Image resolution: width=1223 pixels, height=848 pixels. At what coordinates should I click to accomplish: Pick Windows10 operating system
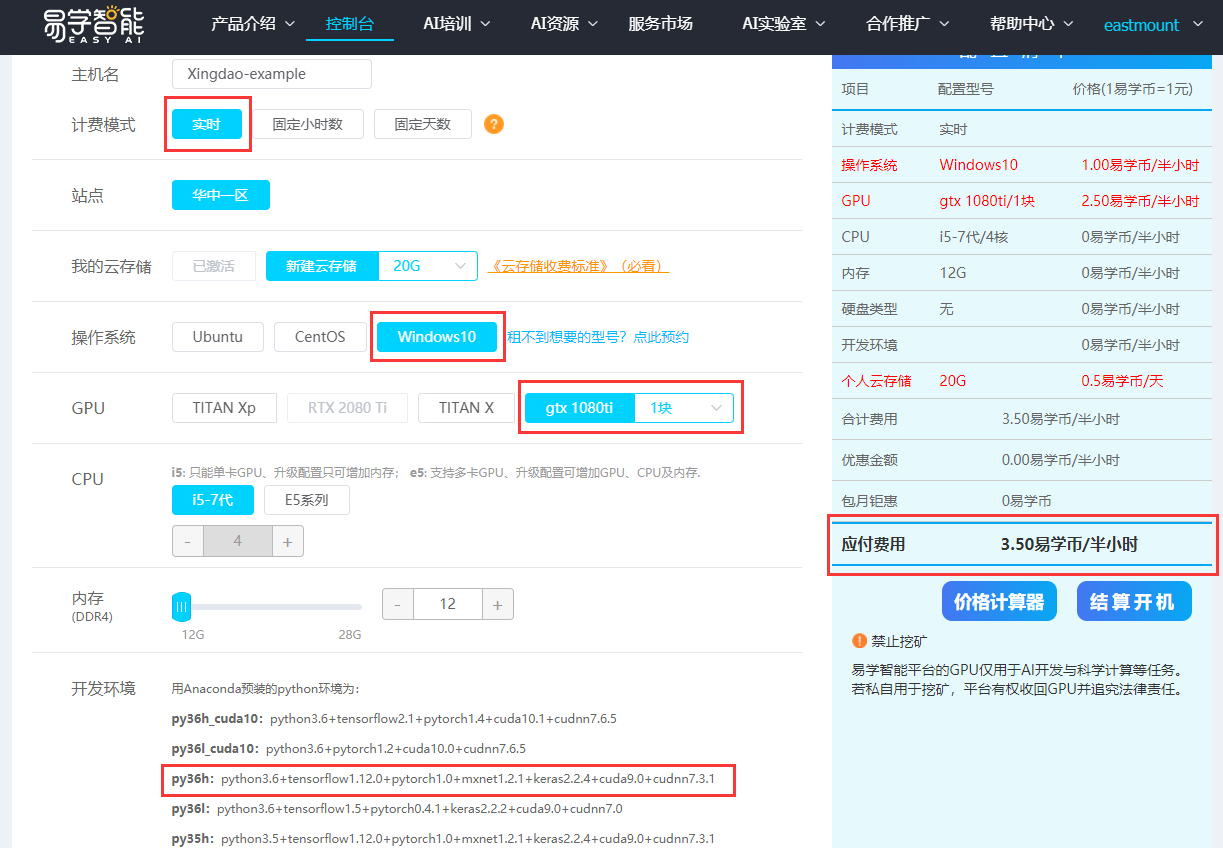[x=437, y=337]
